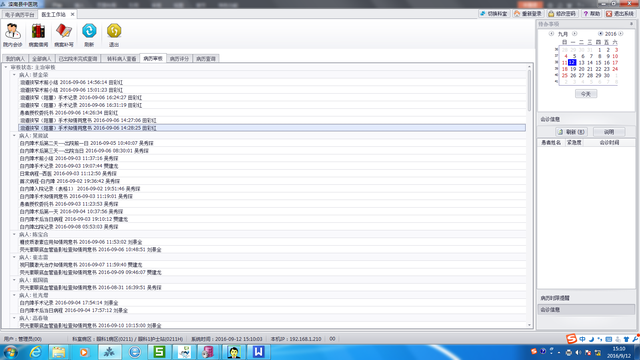640x360 pixels.
Task: Advance calendar to next month arrow
Action: click(x=574, y=33)
